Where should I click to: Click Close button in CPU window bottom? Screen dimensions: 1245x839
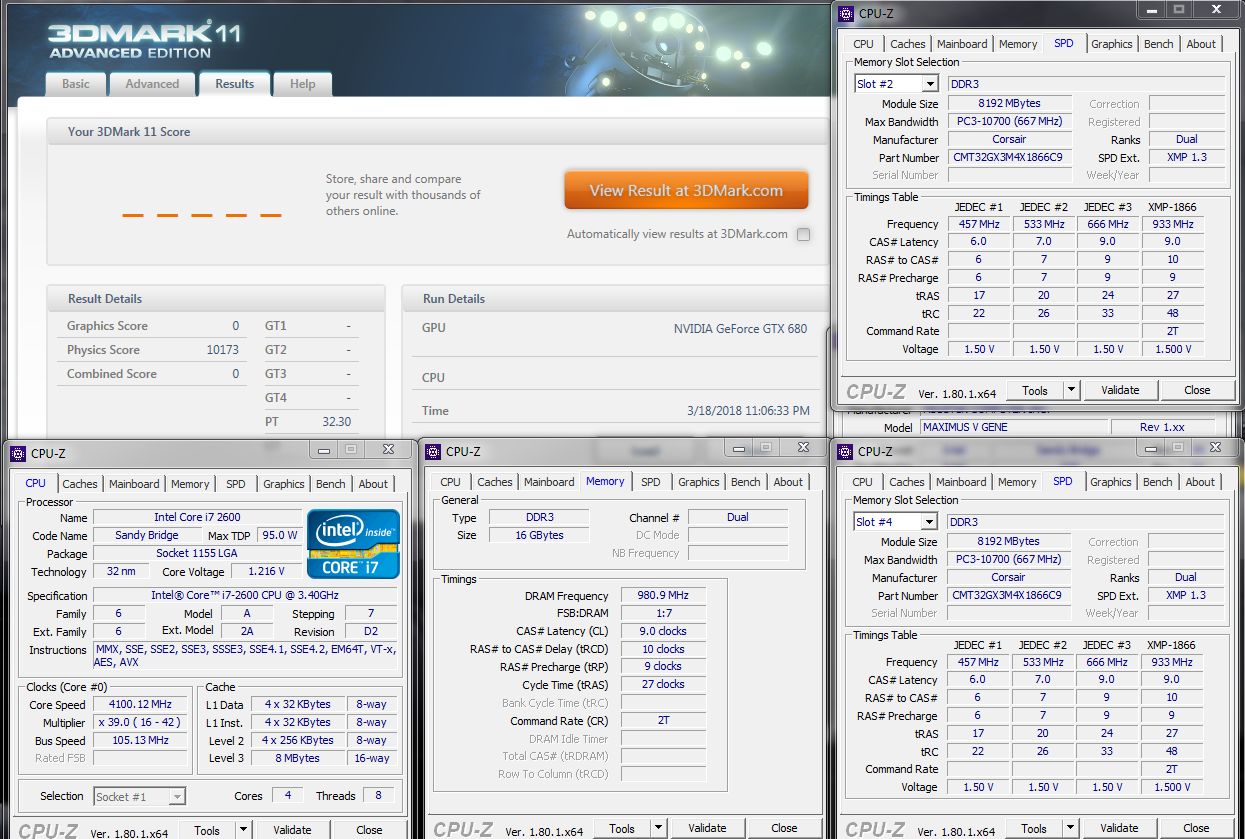tap(369, 830)
